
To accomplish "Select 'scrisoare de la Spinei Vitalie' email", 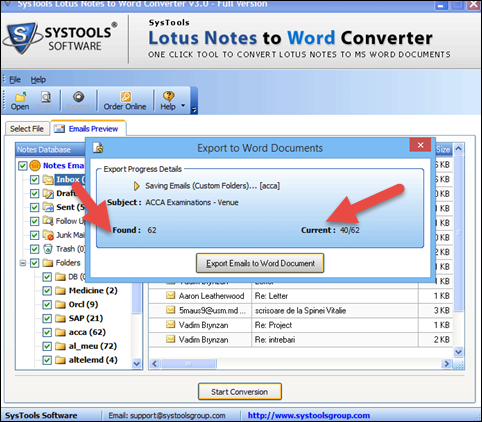I will pos(300,310).
